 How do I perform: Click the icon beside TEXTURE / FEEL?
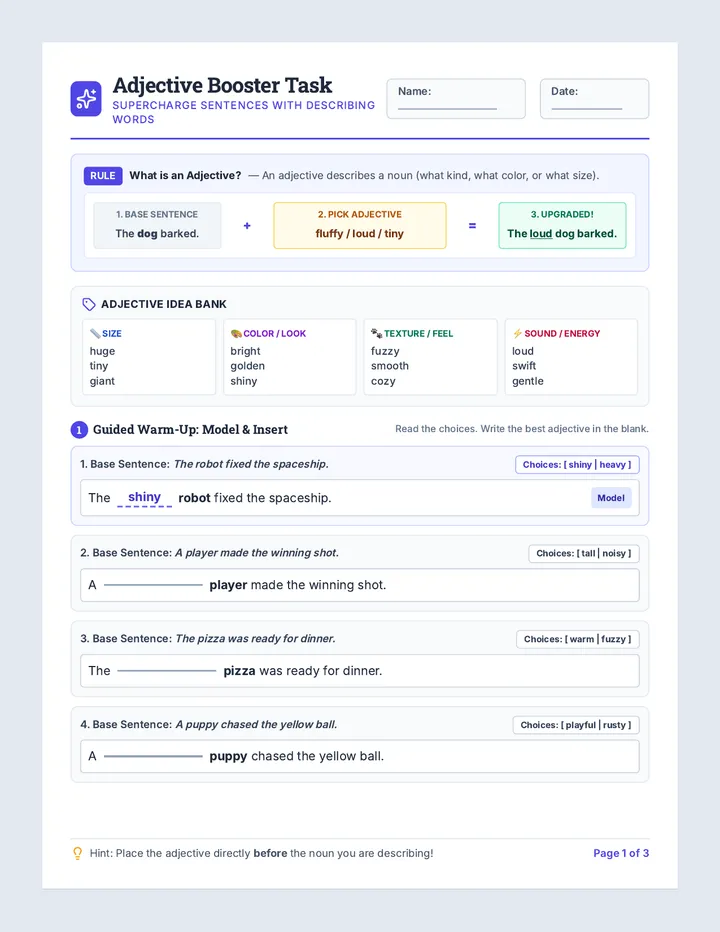(x=376, y=333)
